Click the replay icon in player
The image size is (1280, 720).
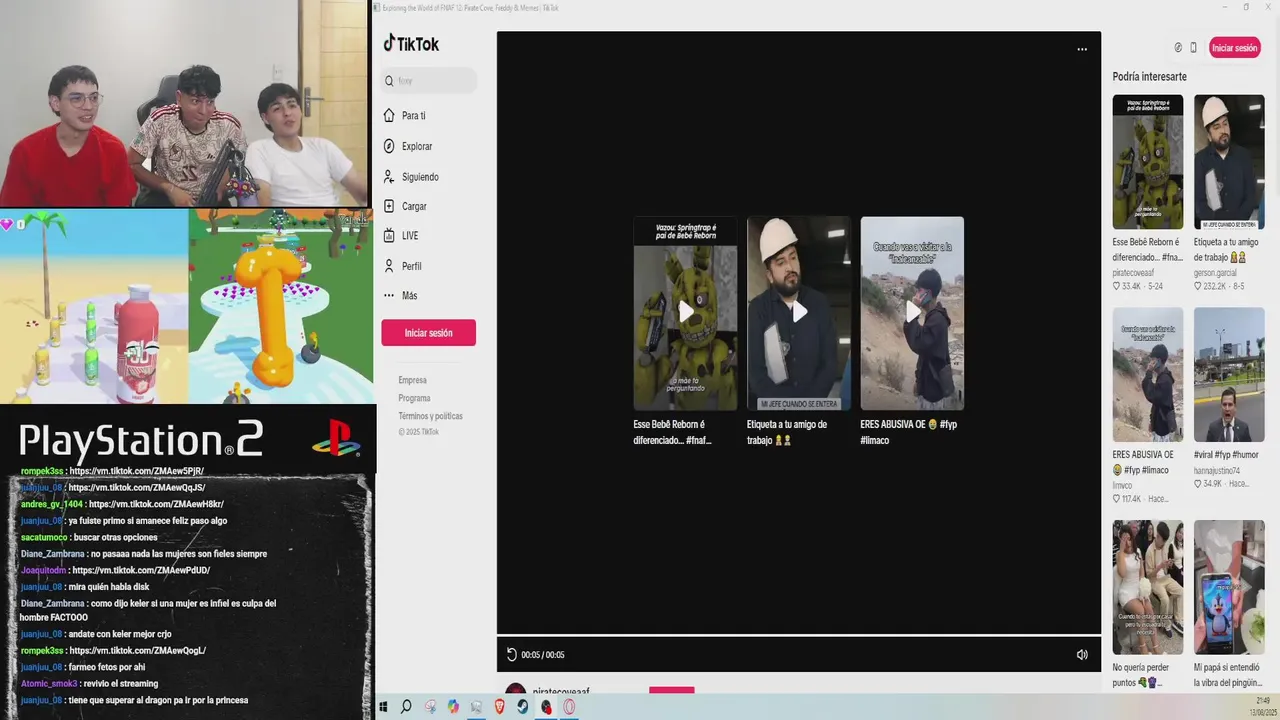(511, 655)
